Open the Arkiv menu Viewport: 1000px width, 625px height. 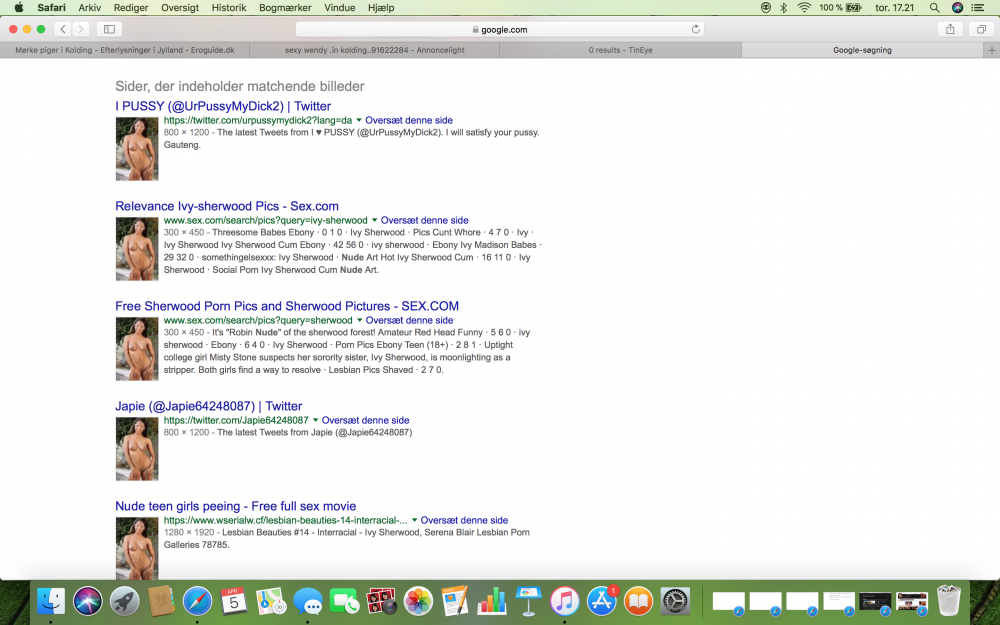pyautogui.click(x=90, y=8)
